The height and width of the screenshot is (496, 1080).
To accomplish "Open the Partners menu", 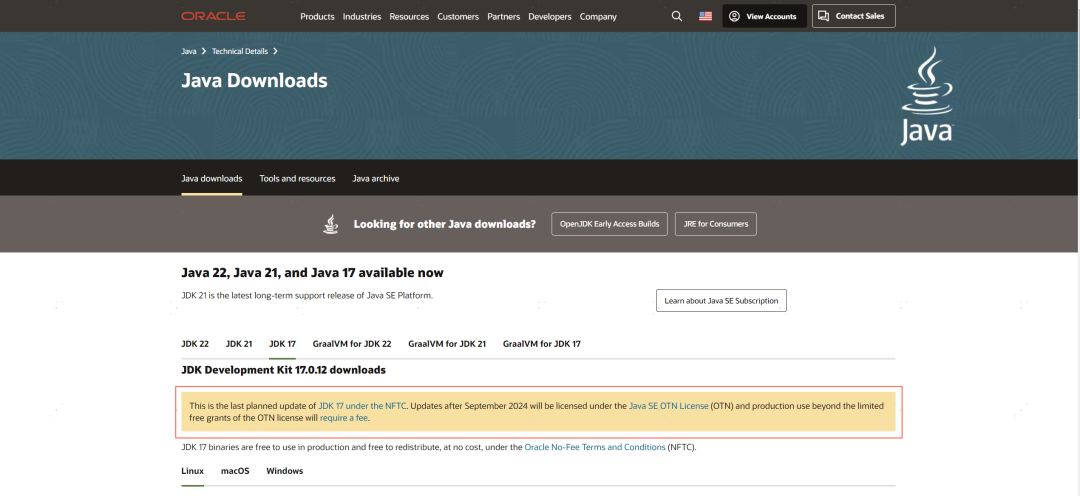I will pos(503,17).
